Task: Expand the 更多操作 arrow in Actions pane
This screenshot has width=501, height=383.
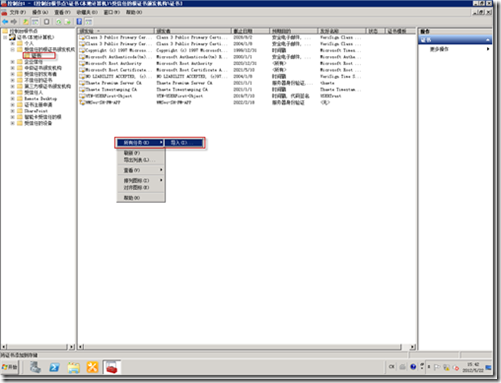Action: tap(488, 49)
